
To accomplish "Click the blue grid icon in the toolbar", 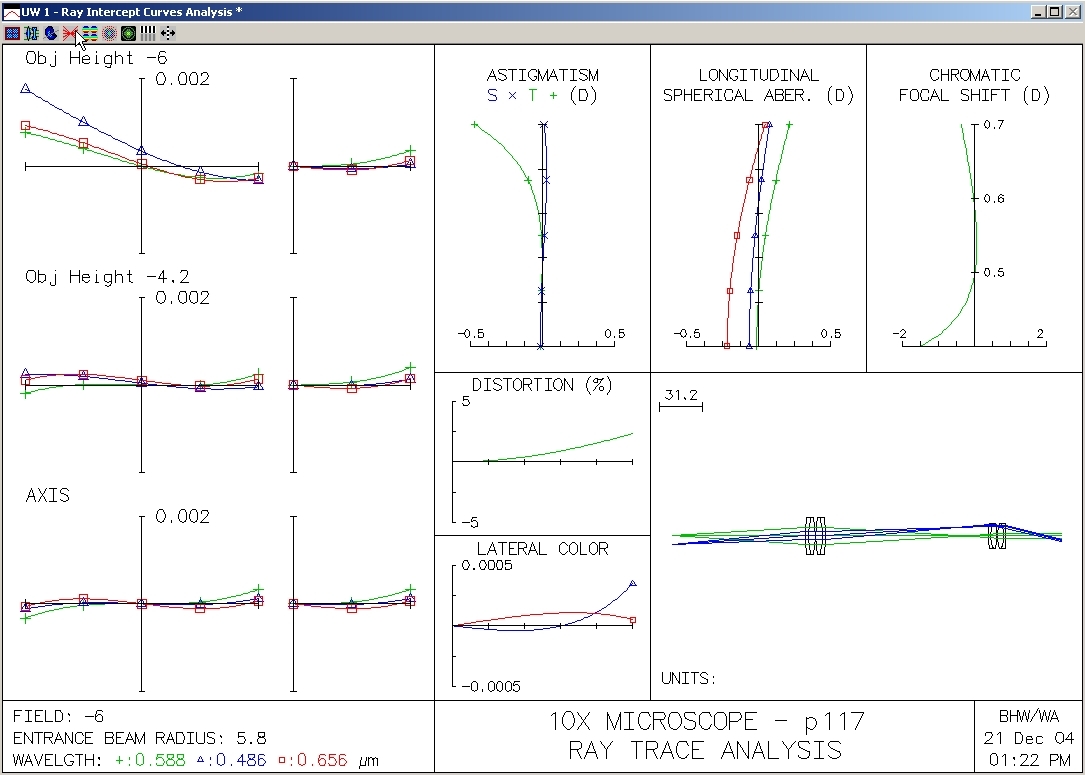I will (12, 33).
